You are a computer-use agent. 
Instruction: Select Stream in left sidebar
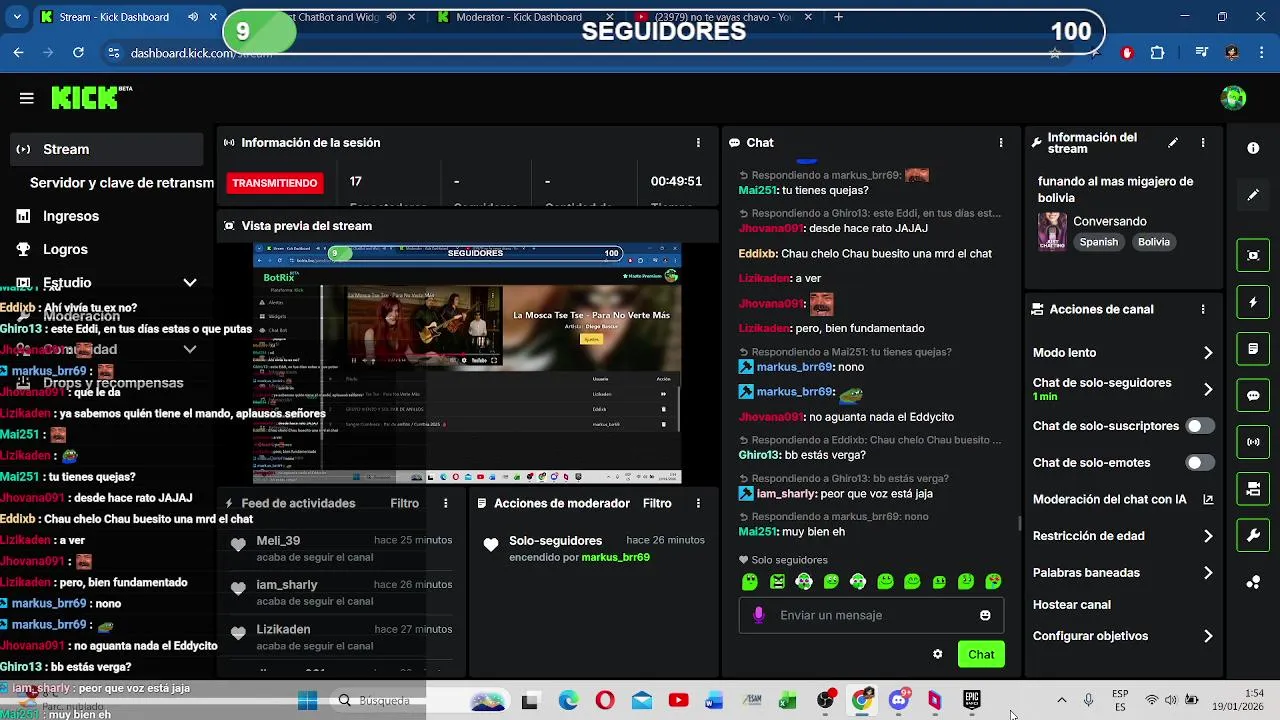point(107,149)
